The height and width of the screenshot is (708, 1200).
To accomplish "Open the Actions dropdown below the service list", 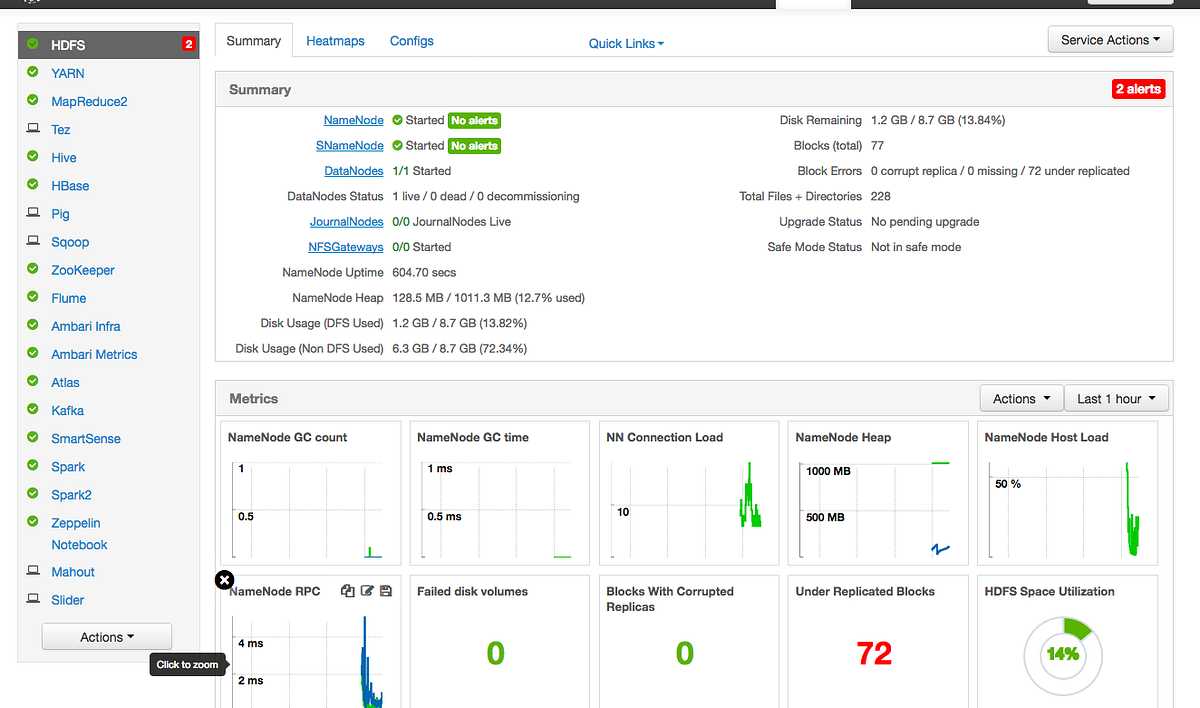I will coord(106,636).
